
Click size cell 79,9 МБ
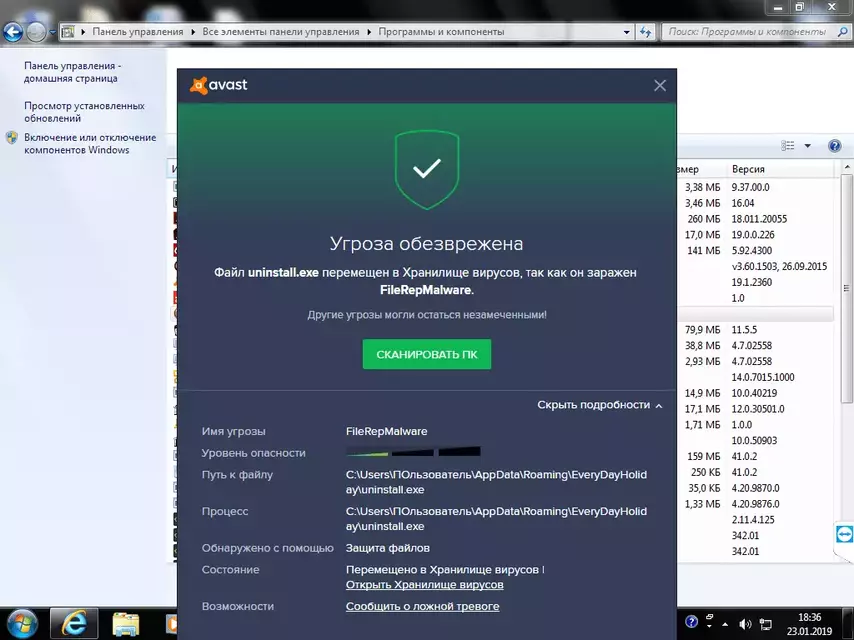click(702, 330)
